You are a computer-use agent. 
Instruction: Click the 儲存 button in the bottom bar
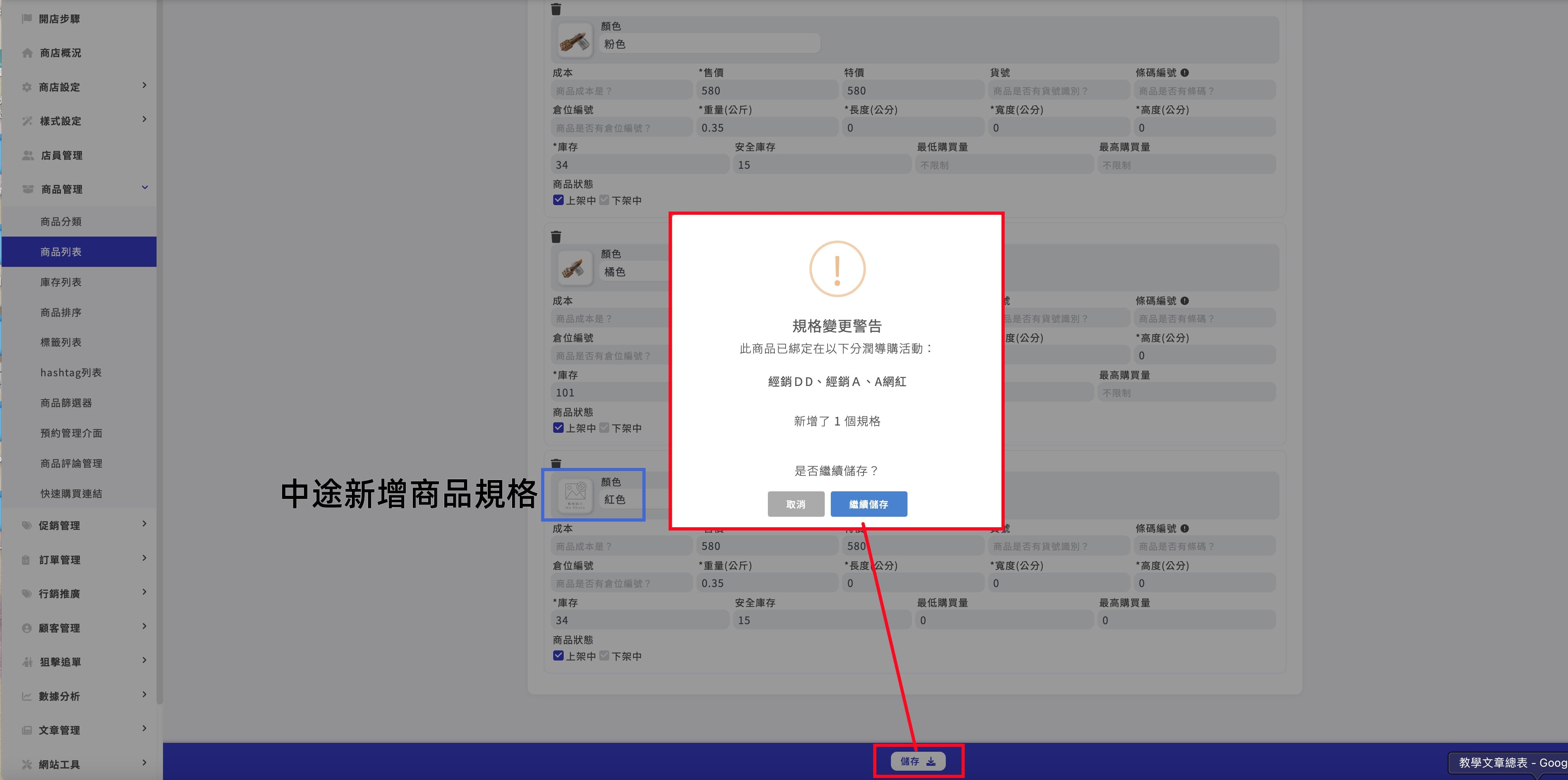pyautogui.click(x=918, y=761)
